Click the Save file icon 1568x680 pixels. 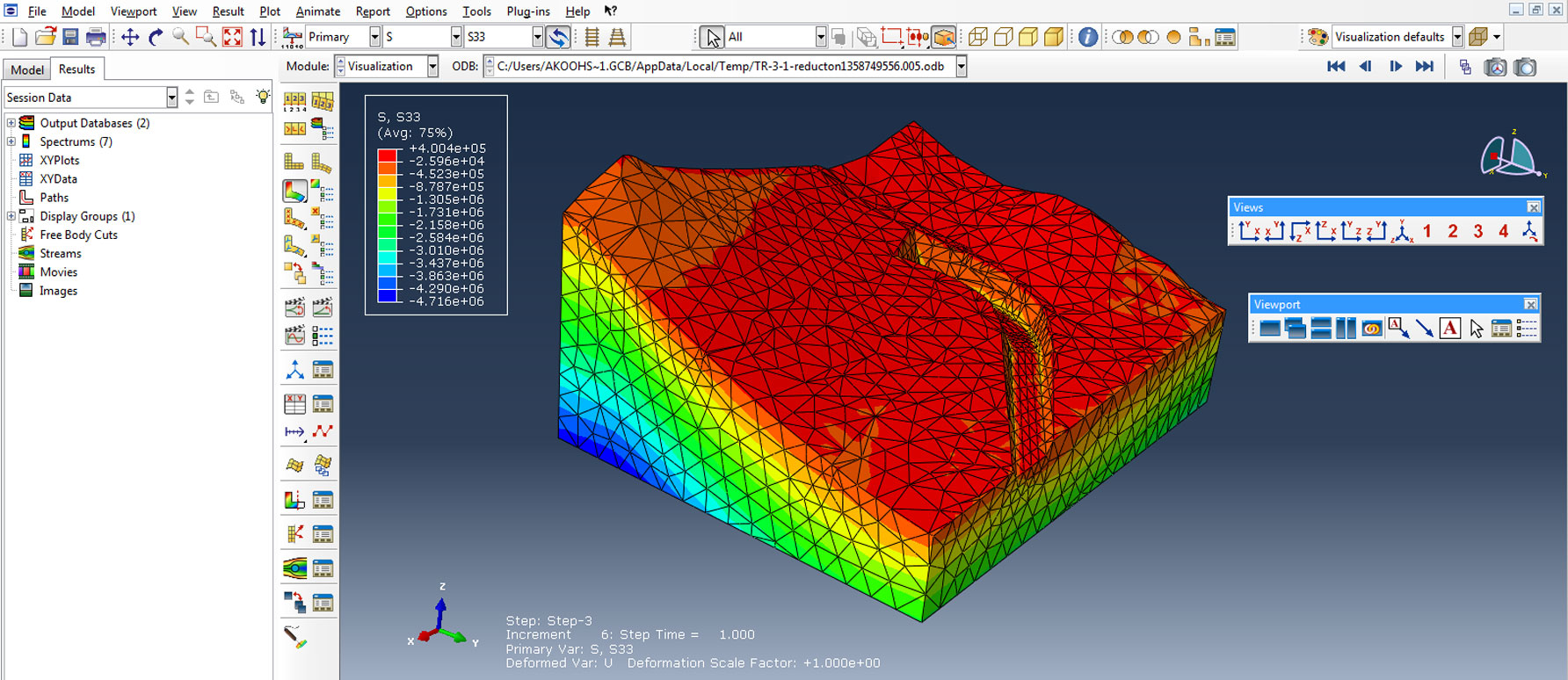click(70, 37)
